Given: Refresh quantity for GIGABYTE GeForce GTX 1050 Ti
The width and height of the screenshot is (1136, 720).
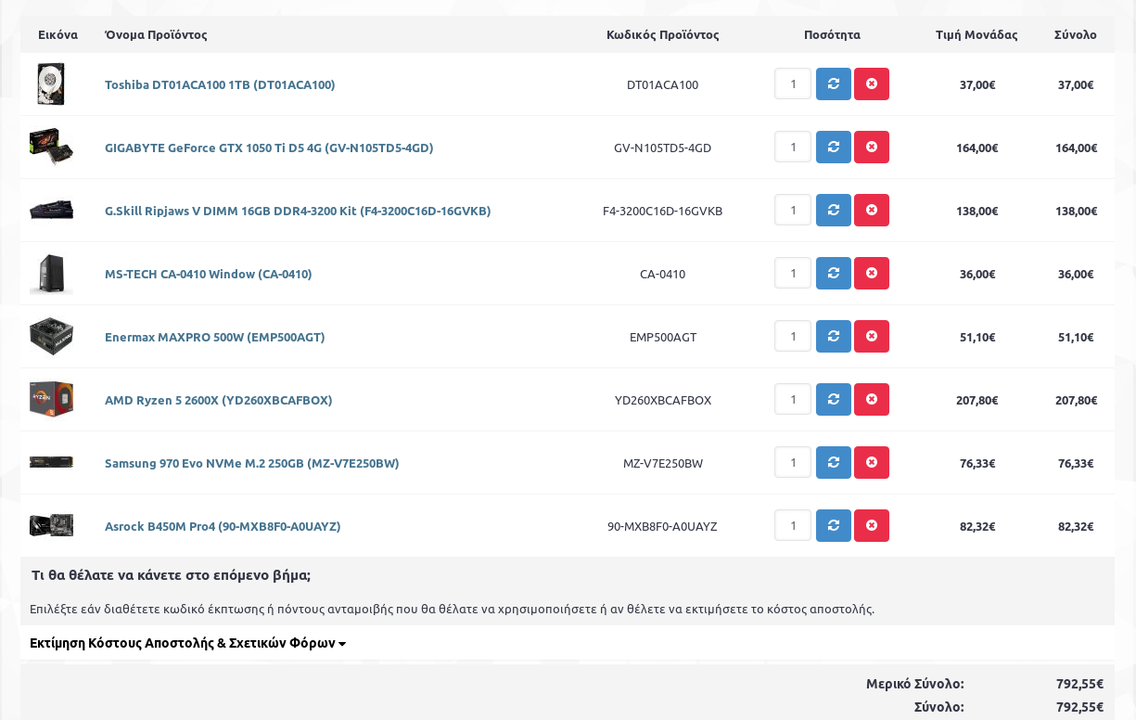Looking at the screenshot, I should [833, 147].
